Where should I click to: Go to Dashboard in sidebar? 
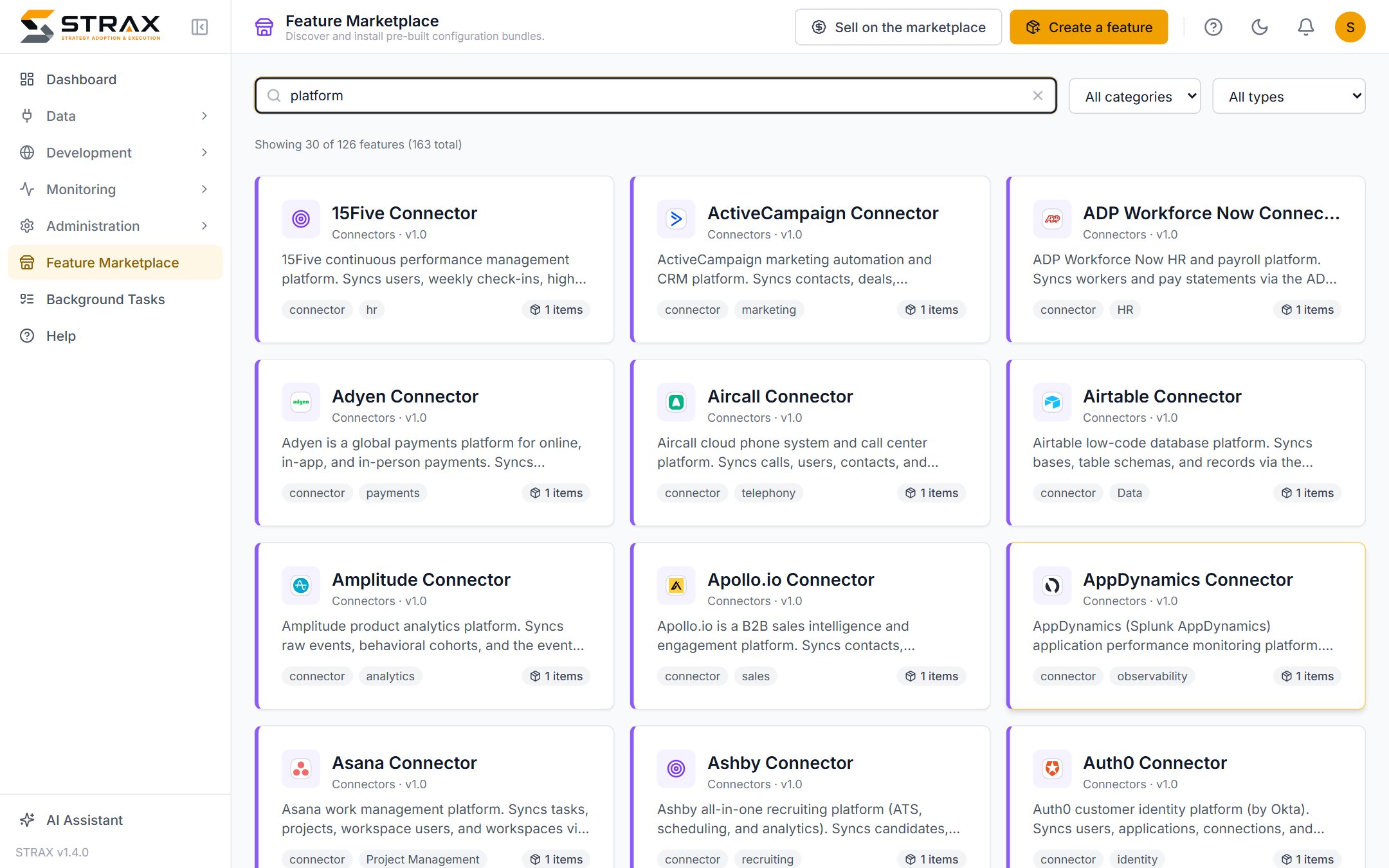tap(115, 79)
